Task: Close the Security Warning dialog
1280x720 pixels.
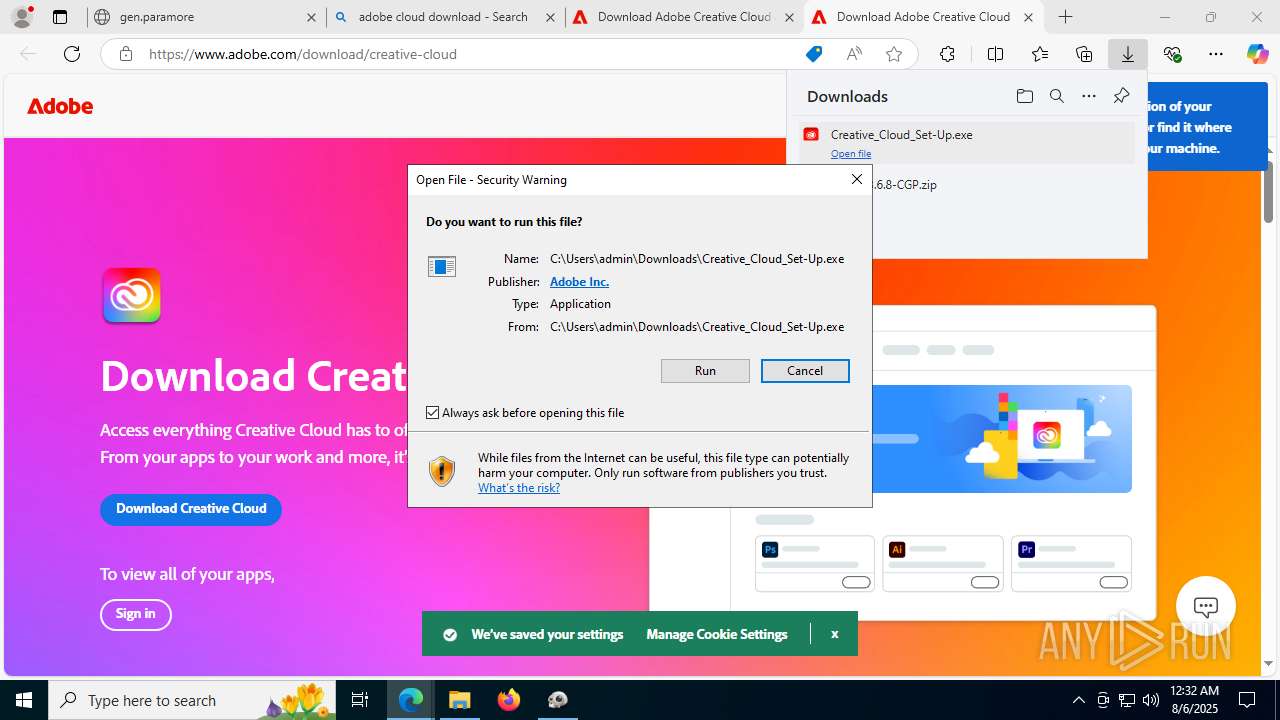Action: point(856,179)
